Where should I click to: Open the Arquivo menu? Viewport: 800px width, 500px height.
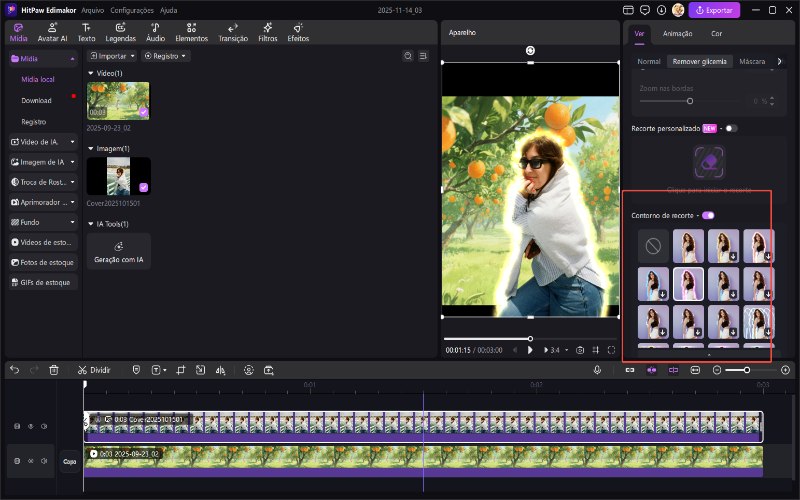click(92, 10)
